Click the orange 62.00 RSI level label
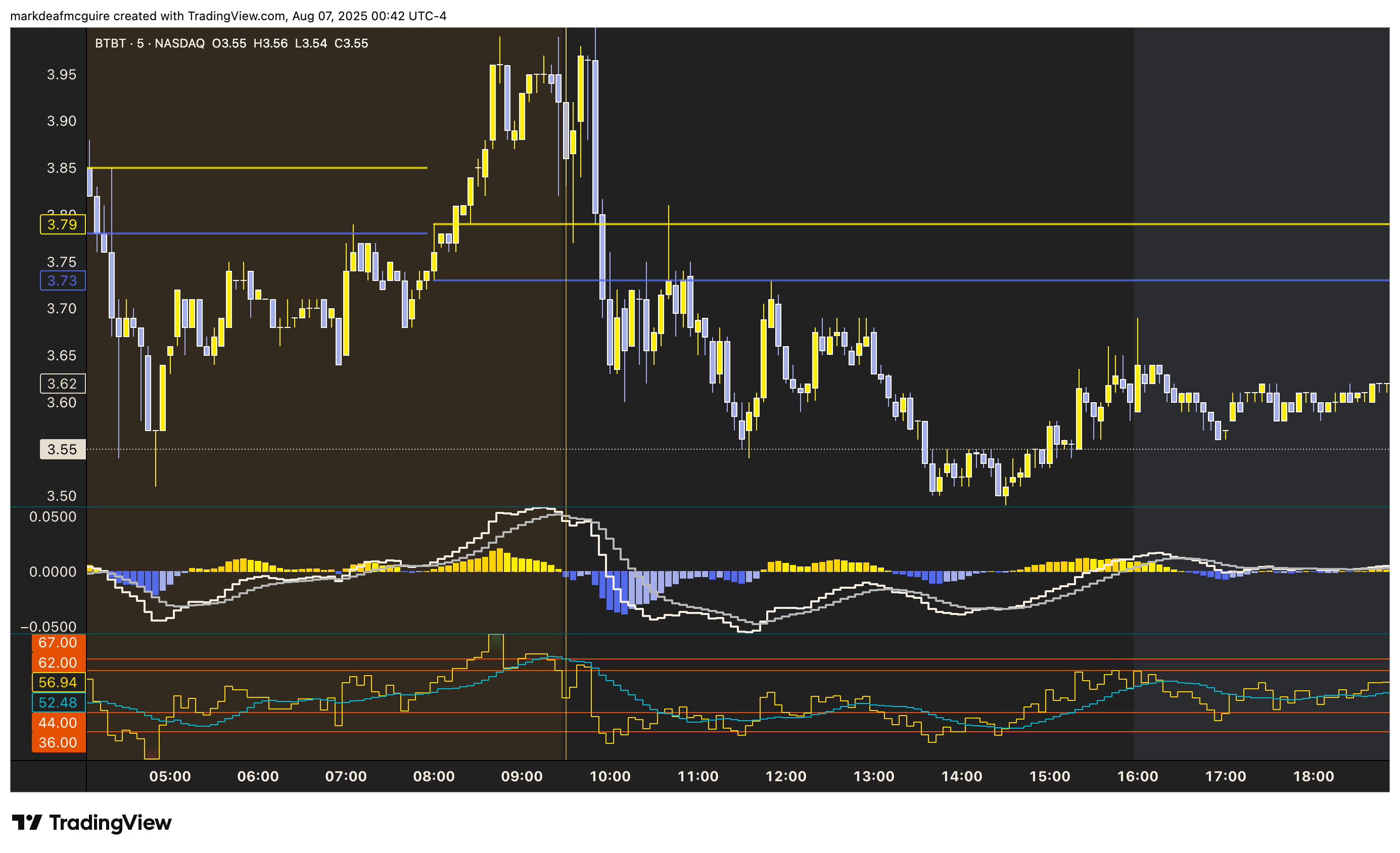 pos(58,662)
